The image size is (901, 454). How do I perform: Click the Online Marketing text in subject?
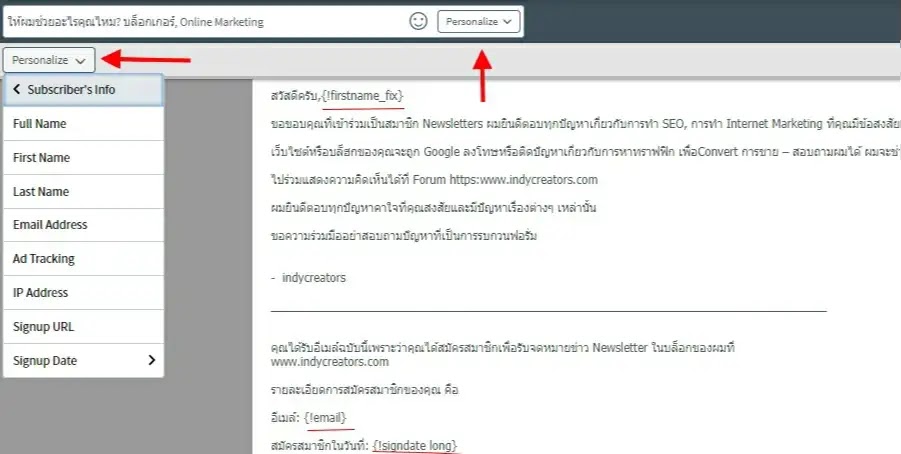tap(222, 22)
